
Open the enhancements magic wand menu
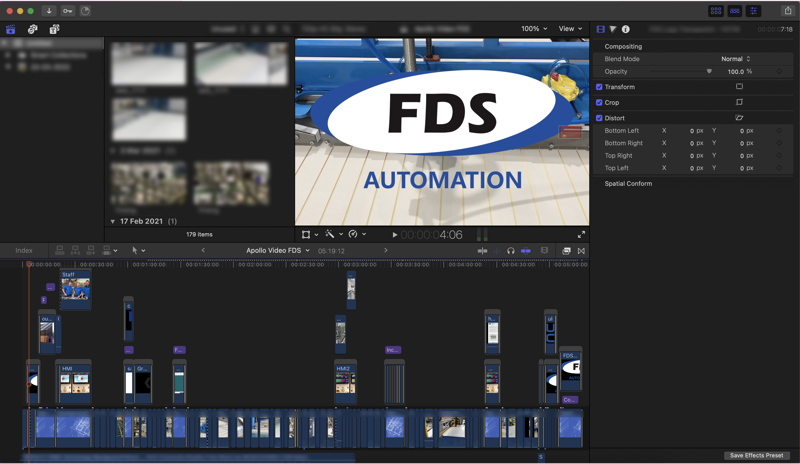(x=334, y=234)
